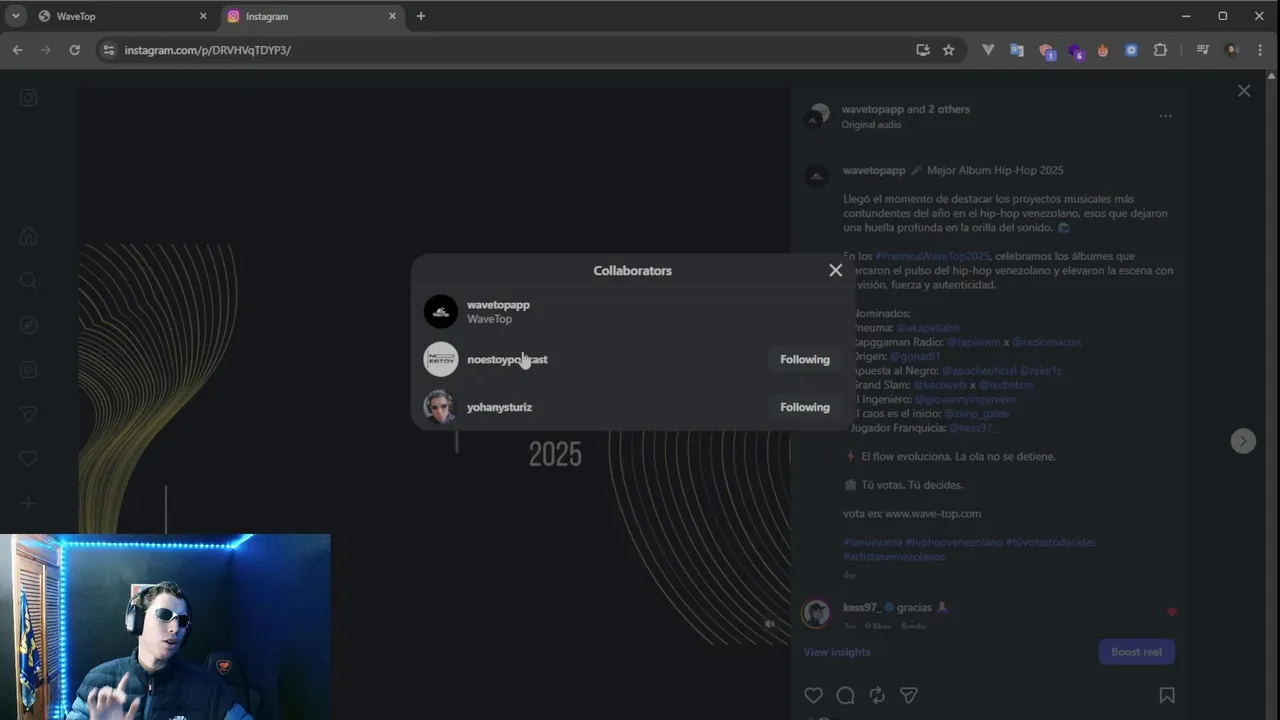Screen dimensions: 1280x720
Task: Open post more options menu
Action: 1165,116
